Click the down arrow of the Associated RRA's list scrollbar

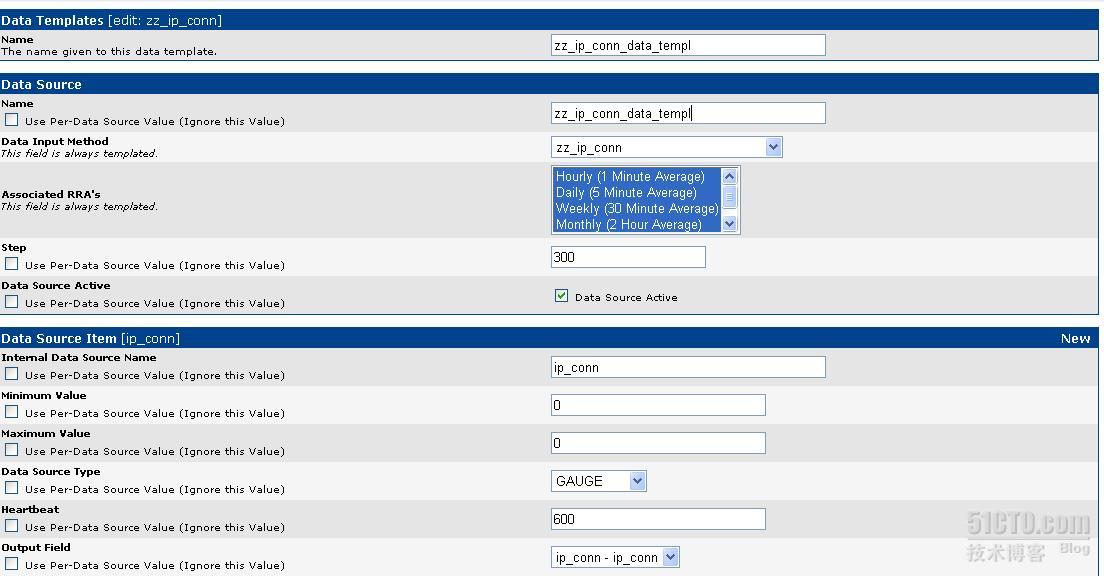[x=729, y=224]
